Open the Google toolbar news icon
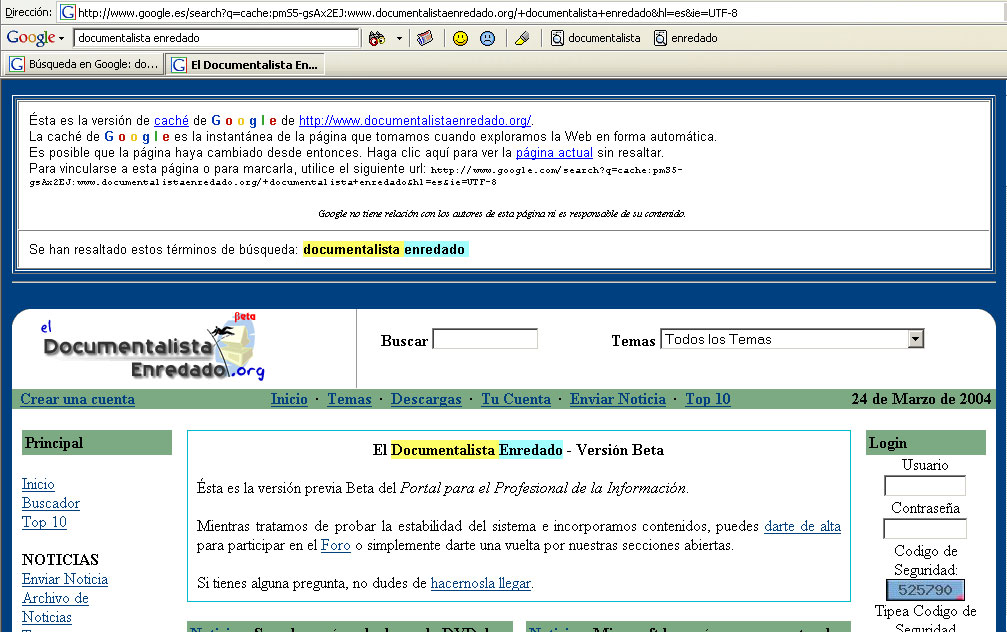Screen dimensions: 1007x632 point(425,39)
